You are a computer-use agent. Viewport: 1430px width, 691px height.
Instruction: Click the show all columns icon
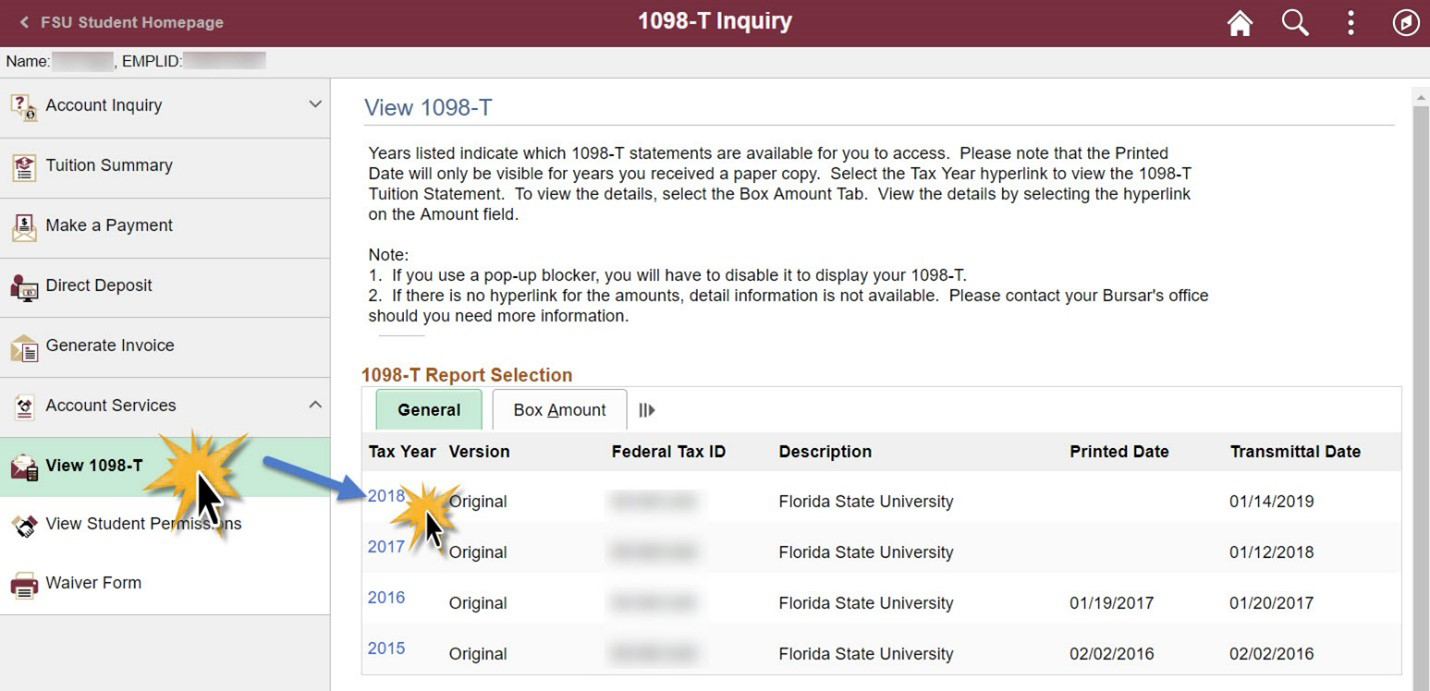[x=646, y=410]
